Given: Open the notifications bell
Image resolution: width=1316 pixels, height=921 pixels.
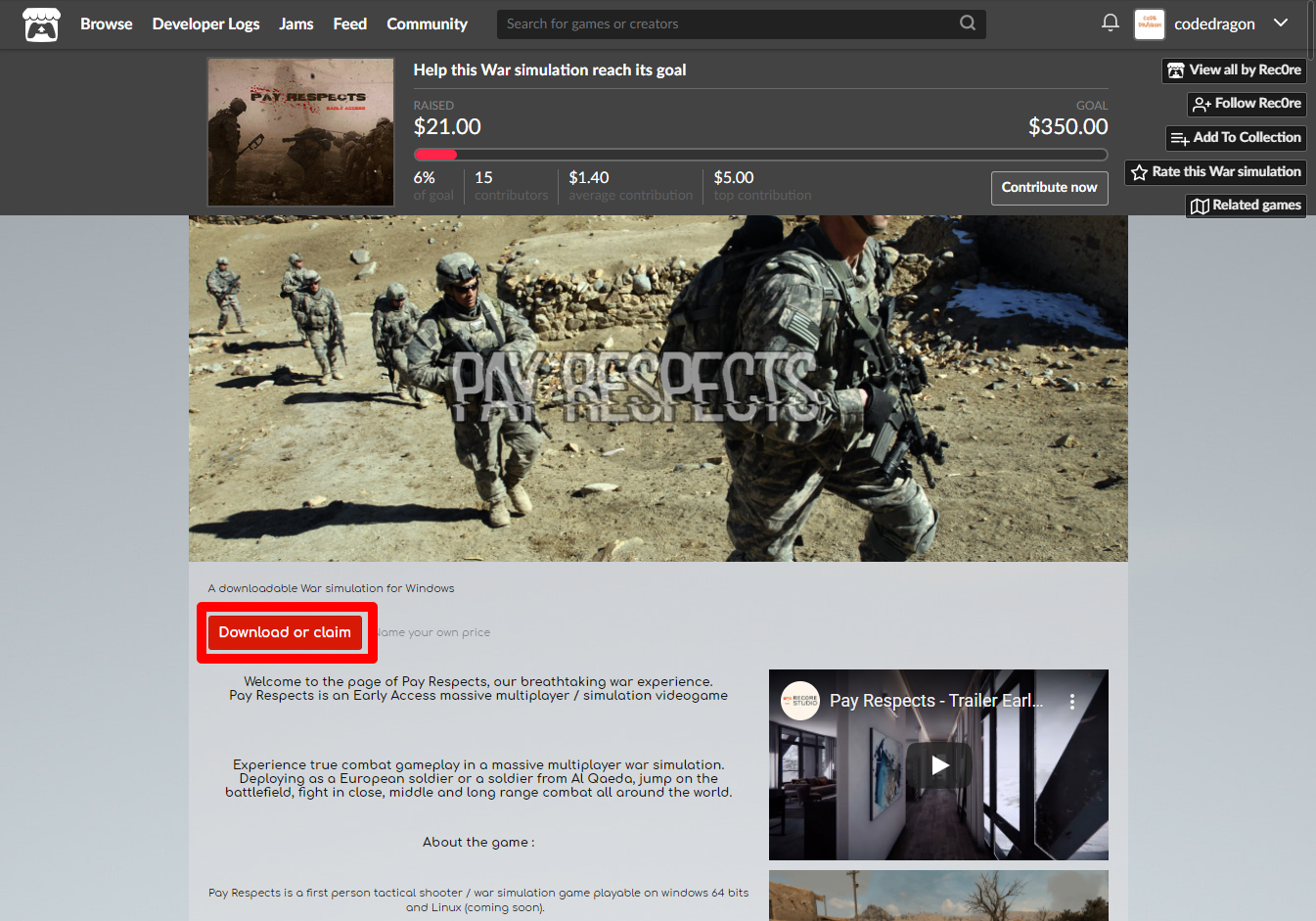Looking at the screenshot, I should click(x=1110, y=23).
